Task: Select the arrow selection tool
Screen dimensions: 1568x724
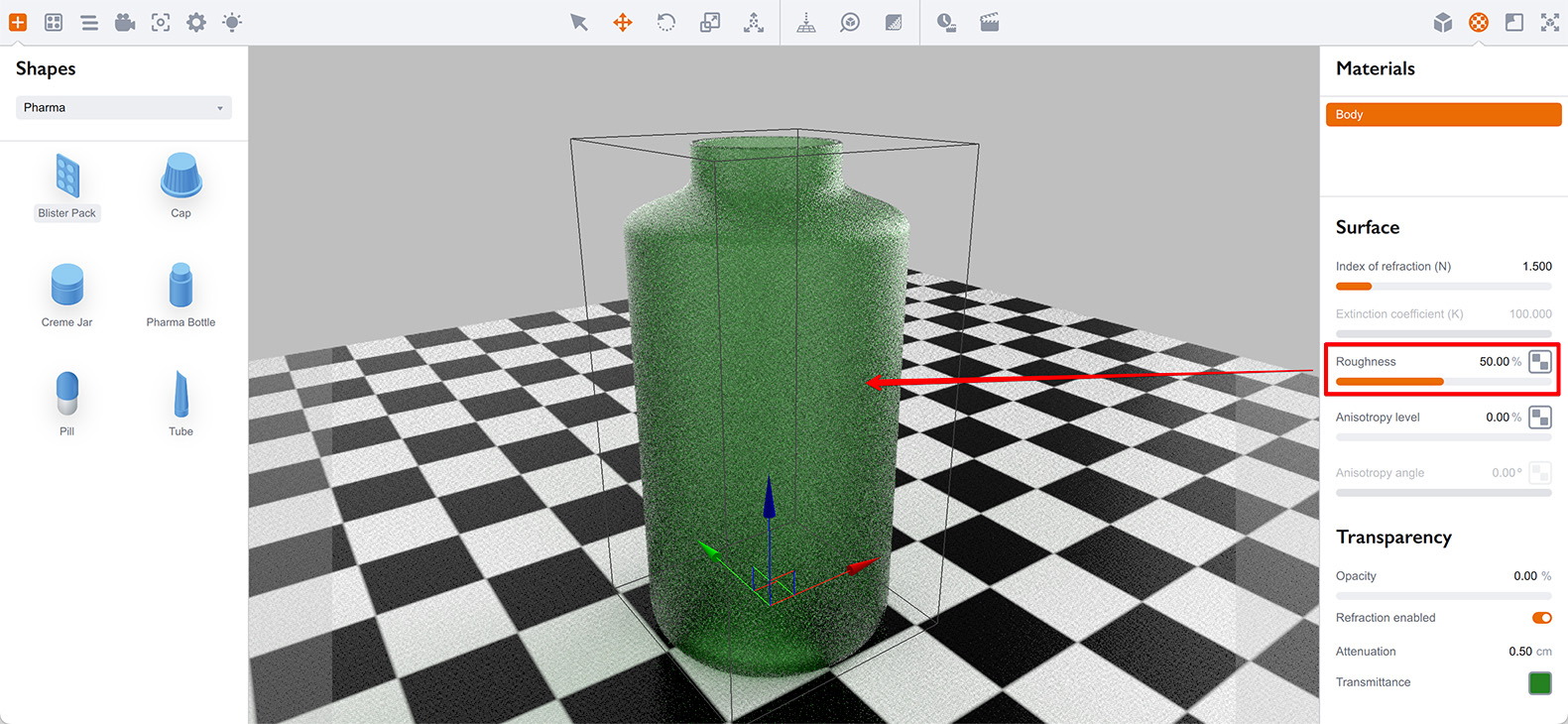Action: (579, 22)
